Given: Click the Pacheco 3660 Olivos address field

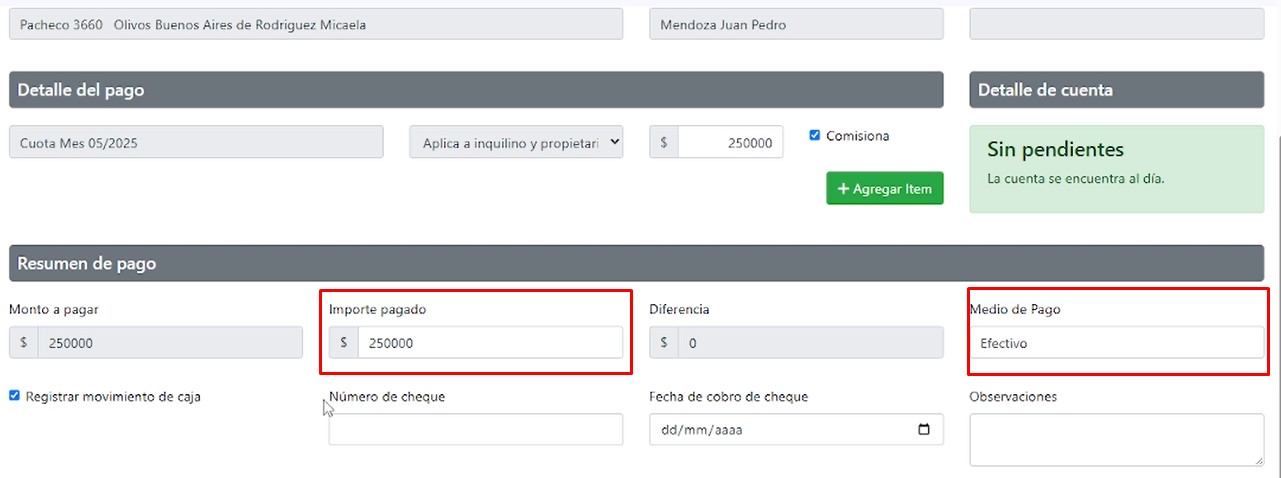Looking at the screenshot, I should (x=316, y=24).
